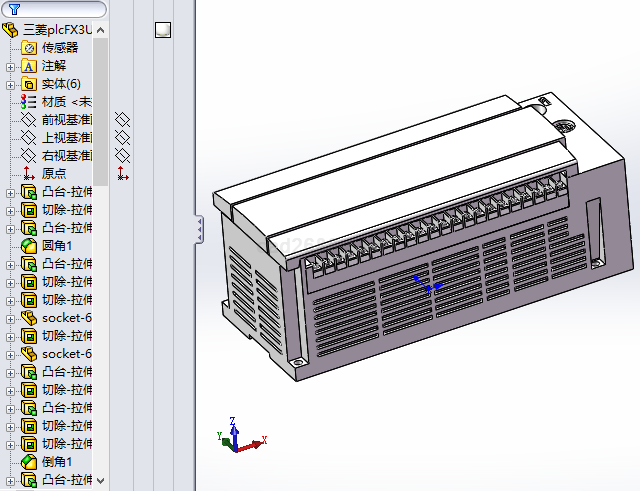
Task: Expand the first socket-6 feature
Action: [x=11, y=318]
